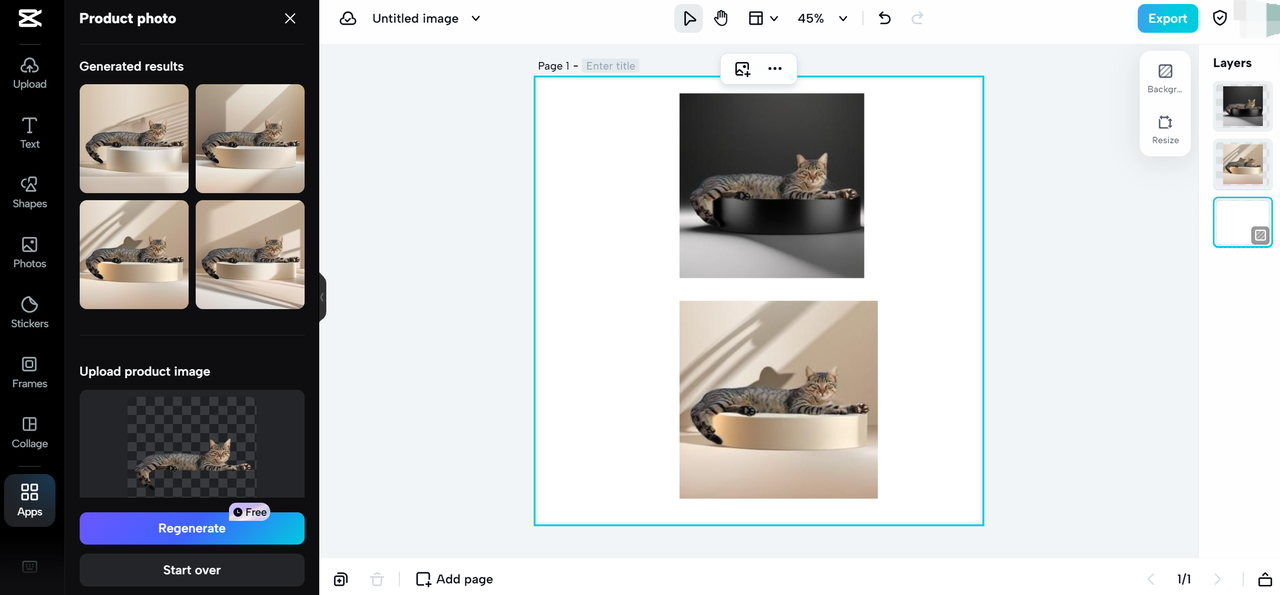Open the Frames panel

pos(30,373)
